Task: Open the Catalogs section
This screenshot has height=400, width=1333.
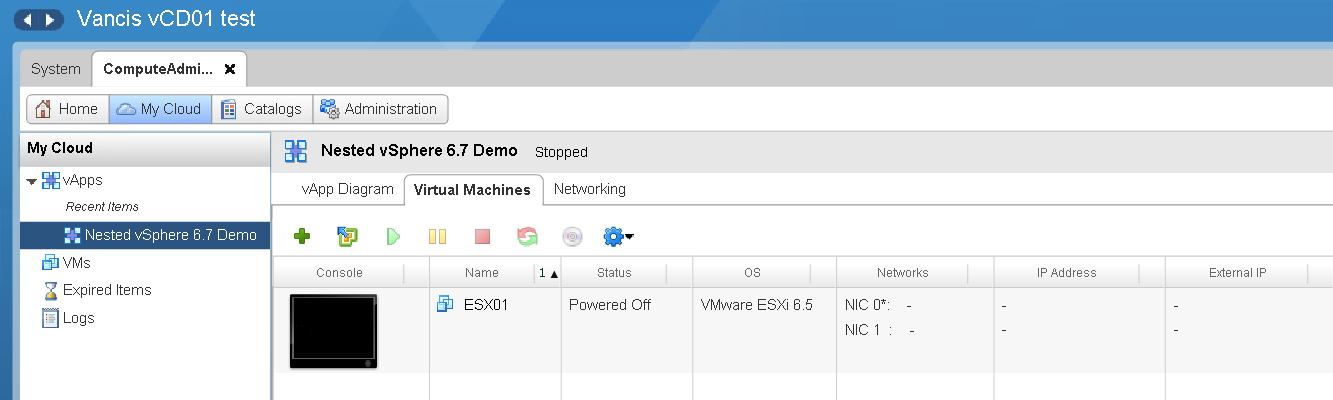Action: click(x=262, y=109)
